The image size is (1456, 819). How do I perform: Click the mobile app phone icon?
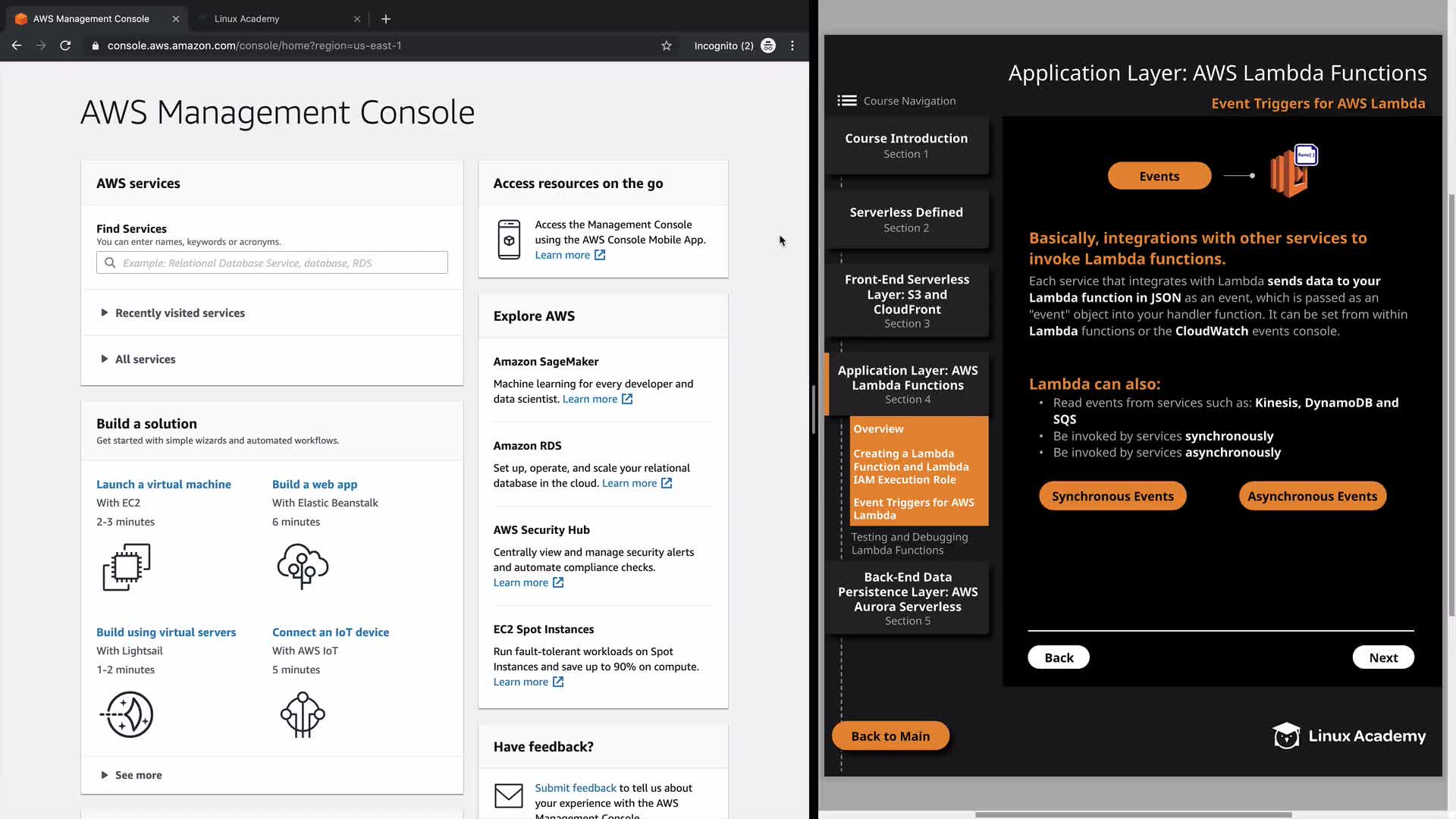(509, 240)
